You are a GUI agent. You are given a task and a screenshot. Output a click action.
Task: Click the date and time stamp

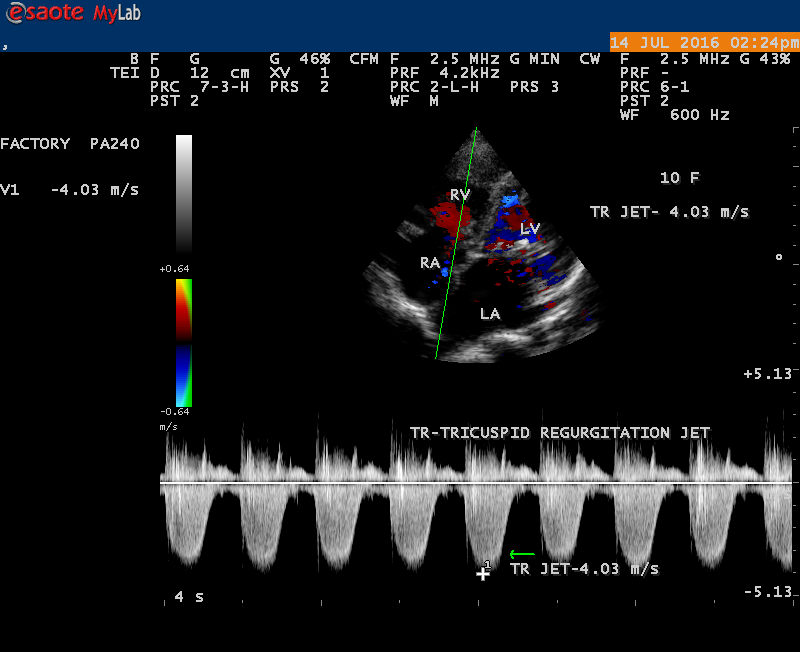point(704,42)
